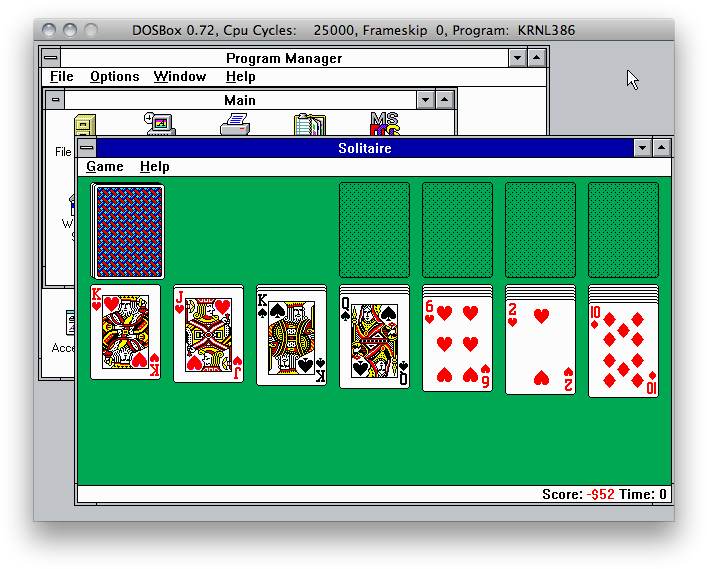The width and height of the screenshot is (707, 569).
Task: Click the Control Panel computer icon in Main
Action: coord(161,124)
